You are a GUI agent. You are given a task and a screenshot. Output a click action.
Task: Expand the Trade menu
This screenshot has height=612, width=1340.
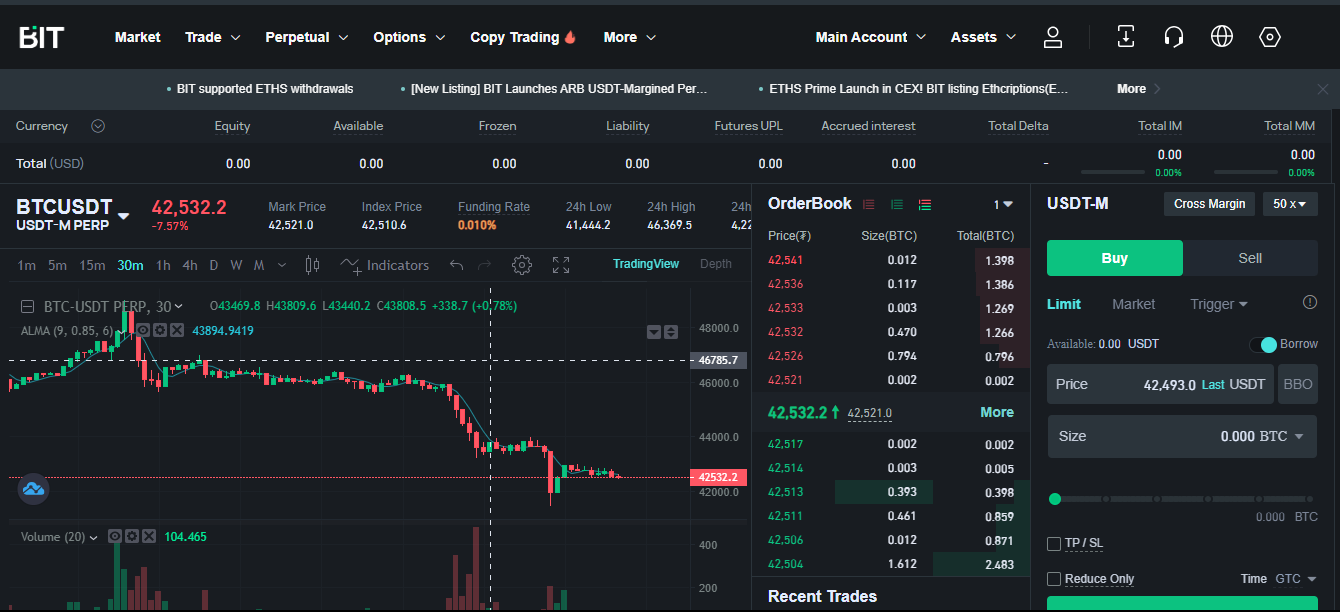[213, 37]
